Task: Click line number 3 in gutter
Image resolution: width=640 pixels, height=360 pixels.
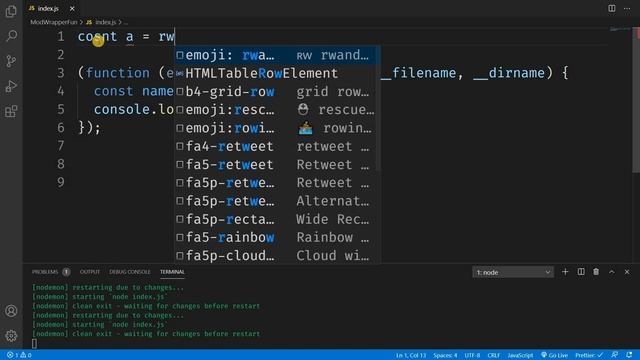Action: [x=60, y=73]
